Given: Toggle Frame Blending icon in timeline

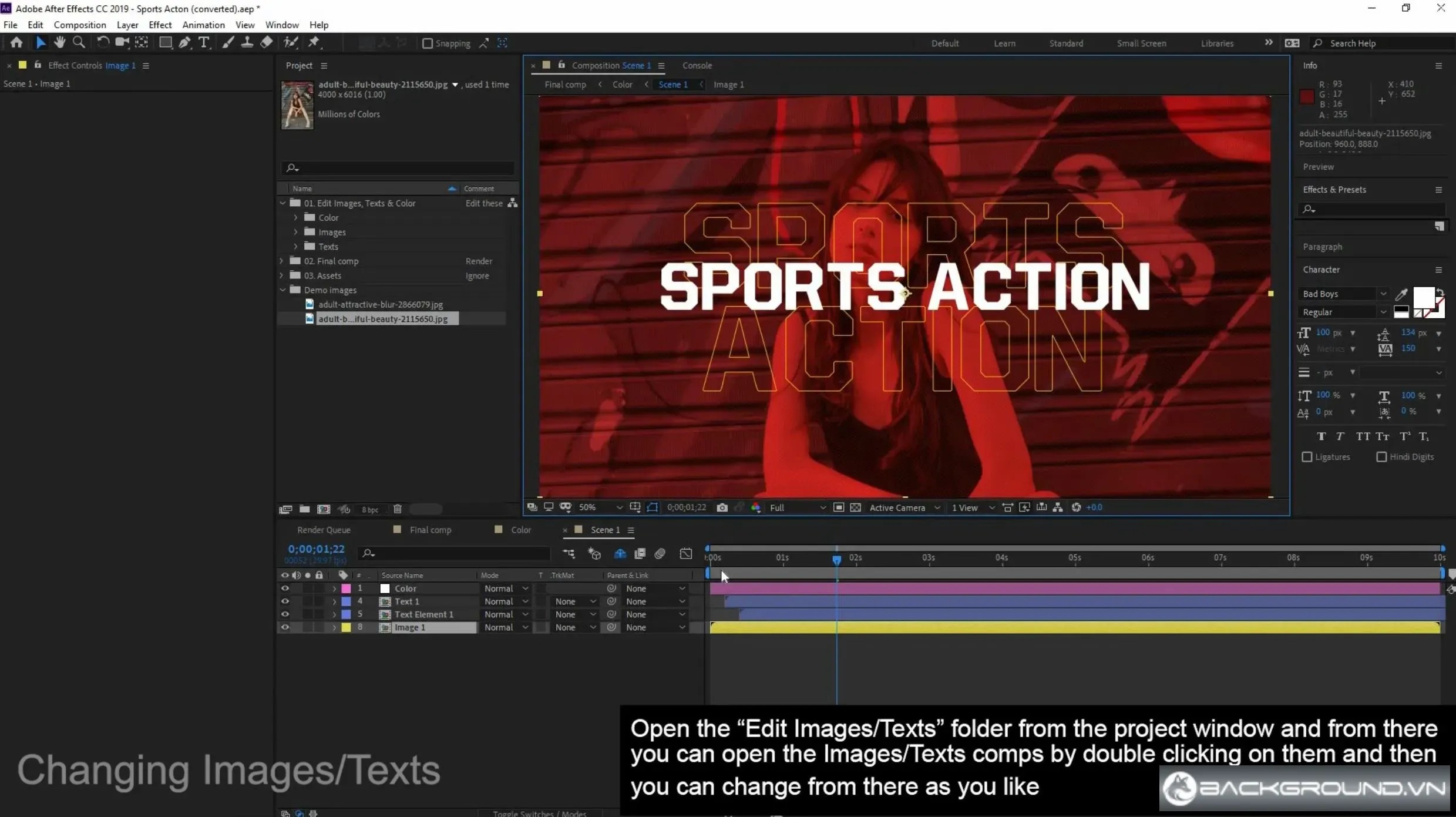Looking at the screenshot, I should point(640,553).
